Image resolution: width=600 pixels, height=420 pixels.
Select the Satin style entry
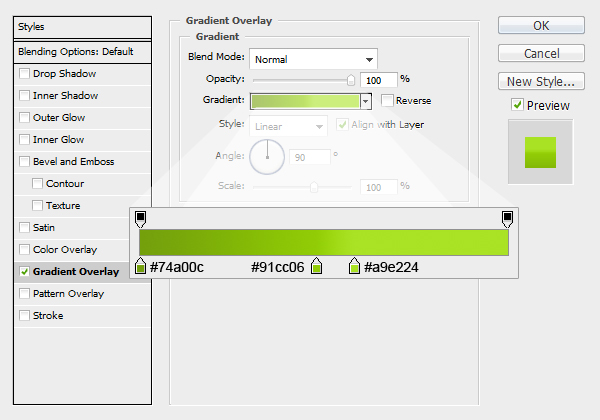point(44,228)
